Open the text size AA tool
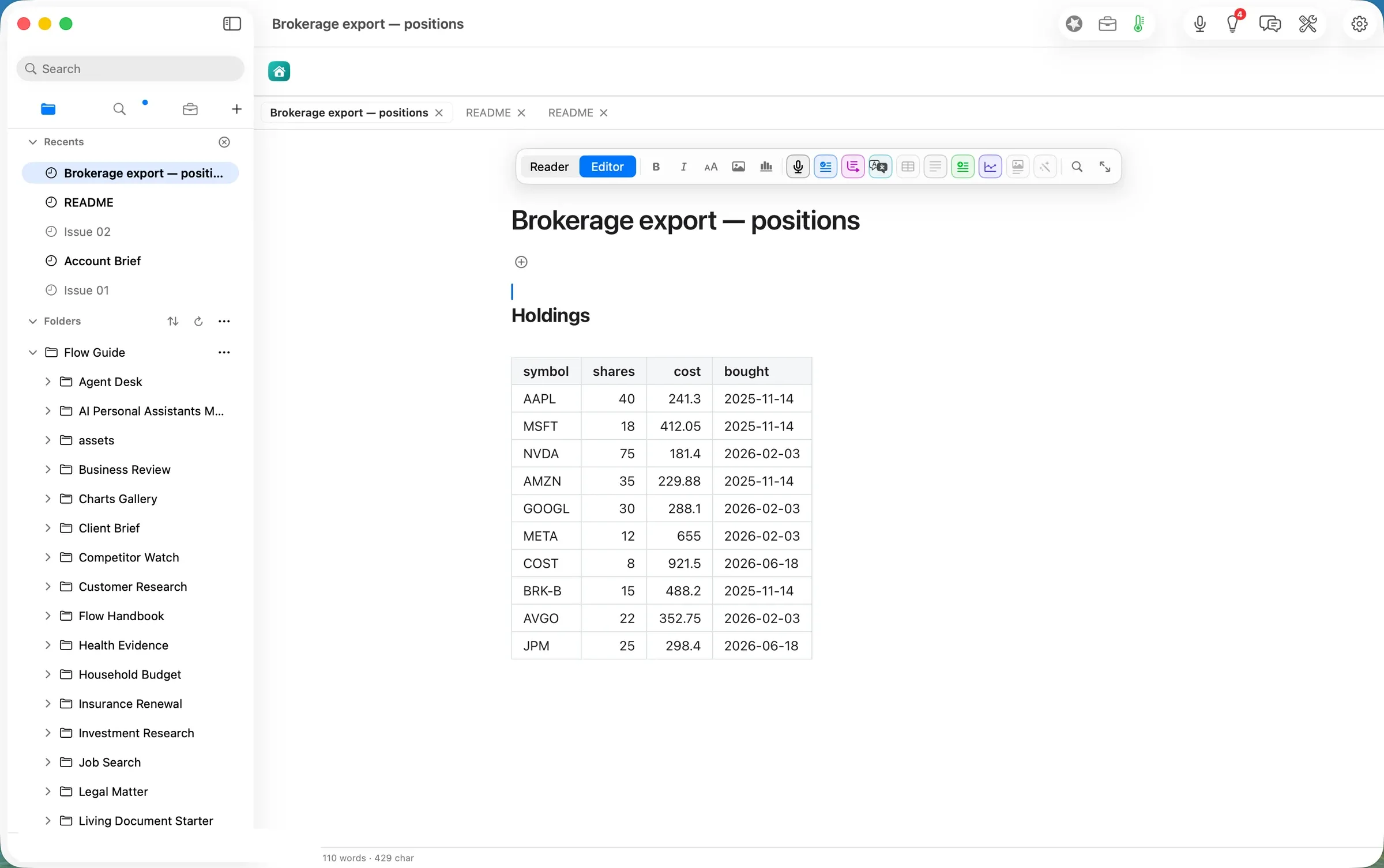 point(710,167)
